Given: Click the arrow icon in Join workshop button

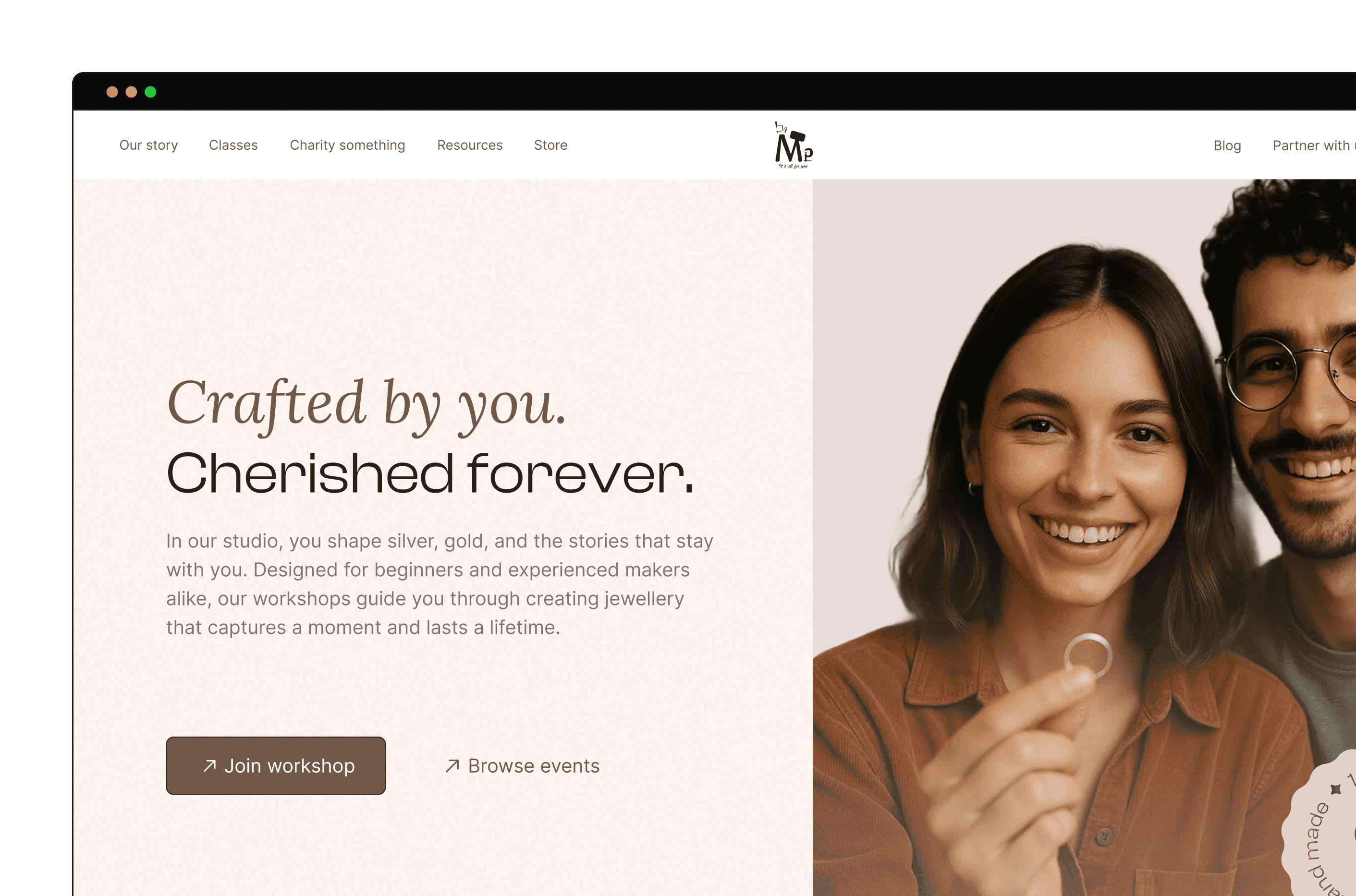Looking at the screenshot, I should click(x=209, y=766).
